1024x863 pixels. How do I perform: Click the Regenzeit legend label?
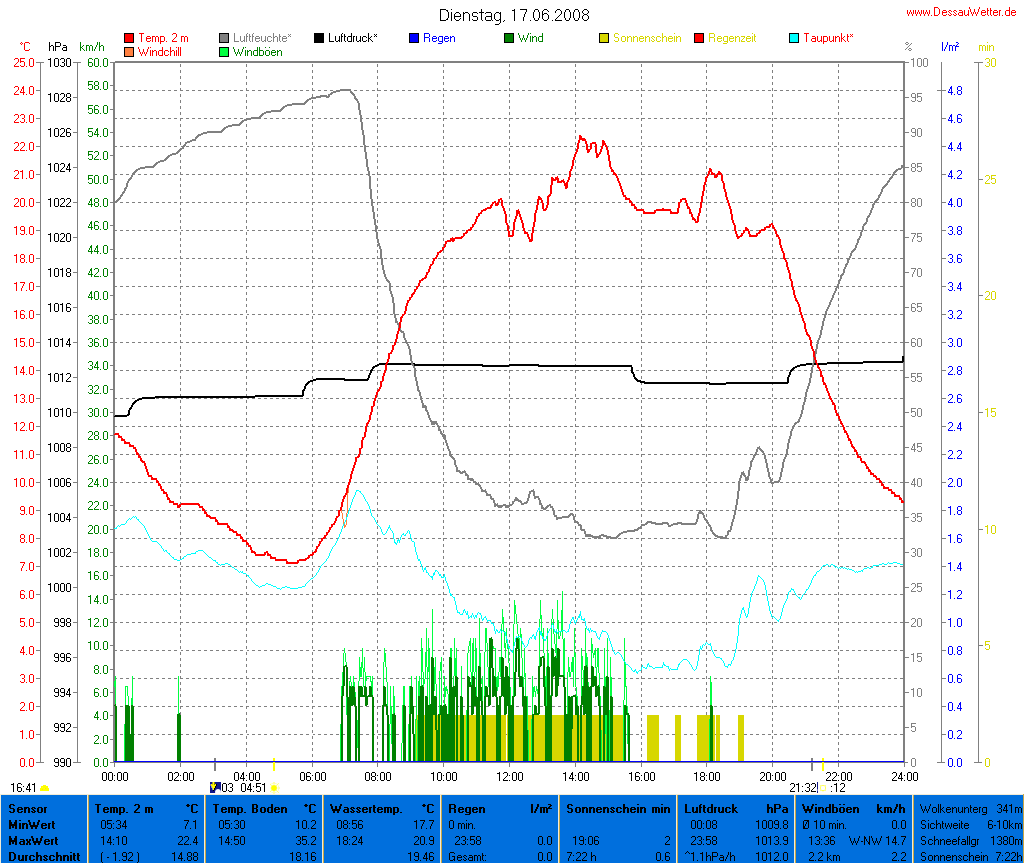point(732,38)
